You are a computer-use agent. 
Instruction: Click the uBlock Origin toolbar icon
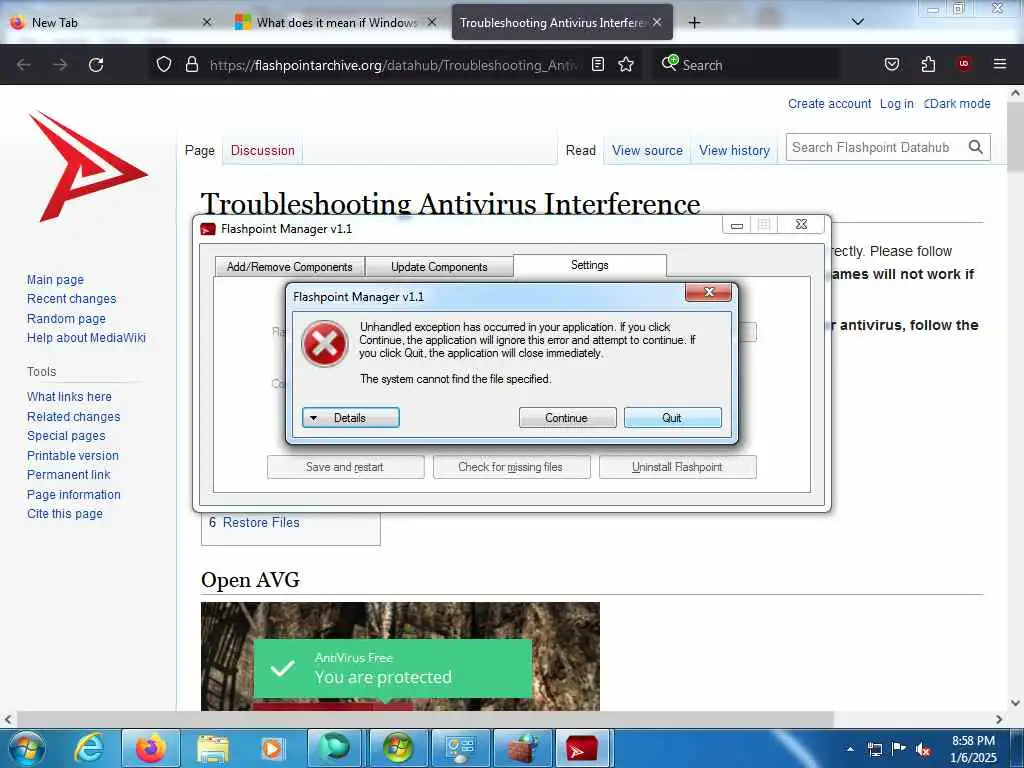coord(963,64)
